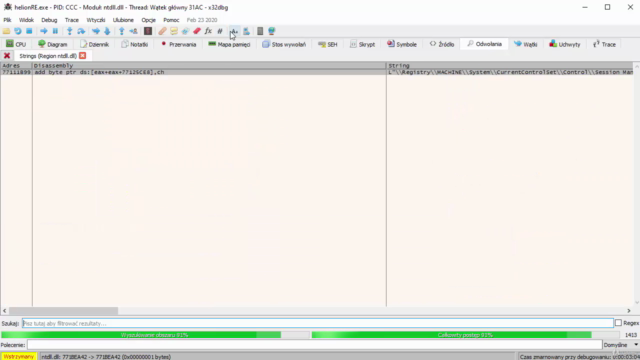Screen dimensions: 640x360
Task: Click the Open file folder icon
Action: pyautogui.click(x=6, y=31)
